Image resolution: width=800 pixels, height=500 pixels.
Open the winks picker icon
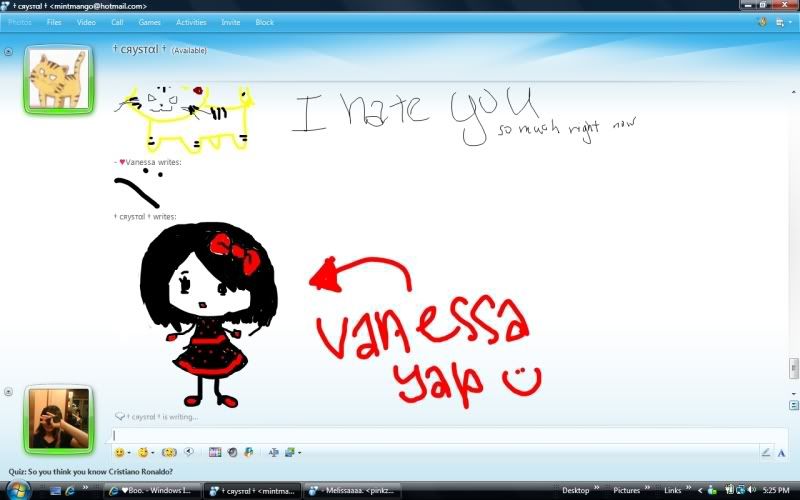(143, 453)
